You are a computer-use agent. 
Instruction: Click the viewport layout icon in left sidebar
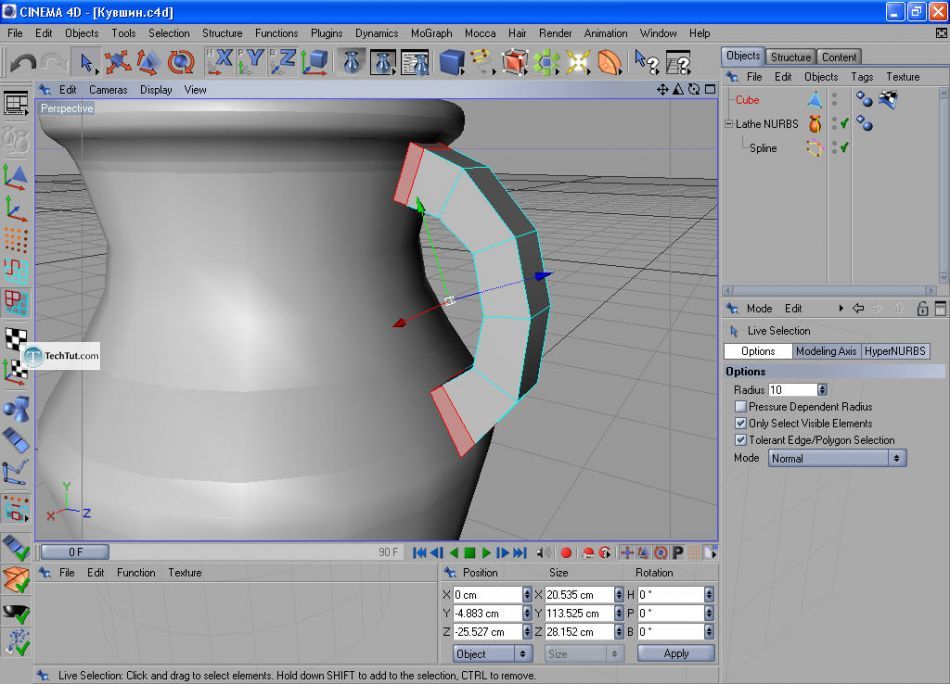coord(16,104)
